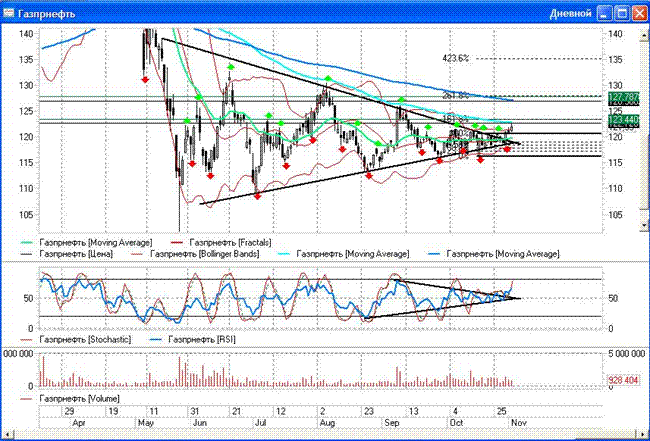Click the Aug month label on time axis
This screenshot has width=650, height=441.
point(327,423)
